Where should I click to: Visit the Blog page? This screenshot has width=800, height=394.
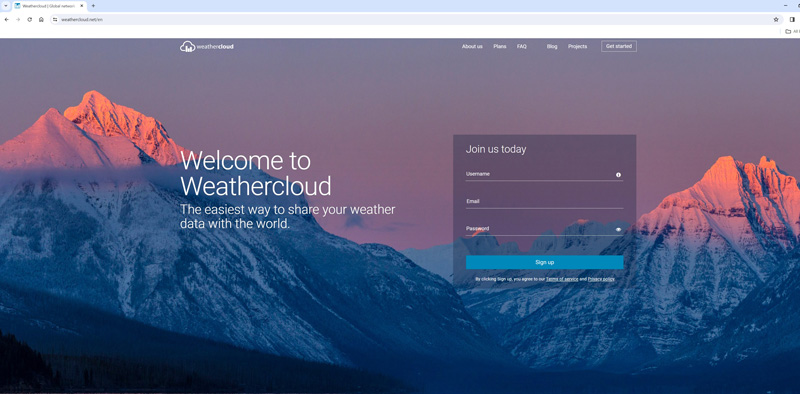click(552, 46)
